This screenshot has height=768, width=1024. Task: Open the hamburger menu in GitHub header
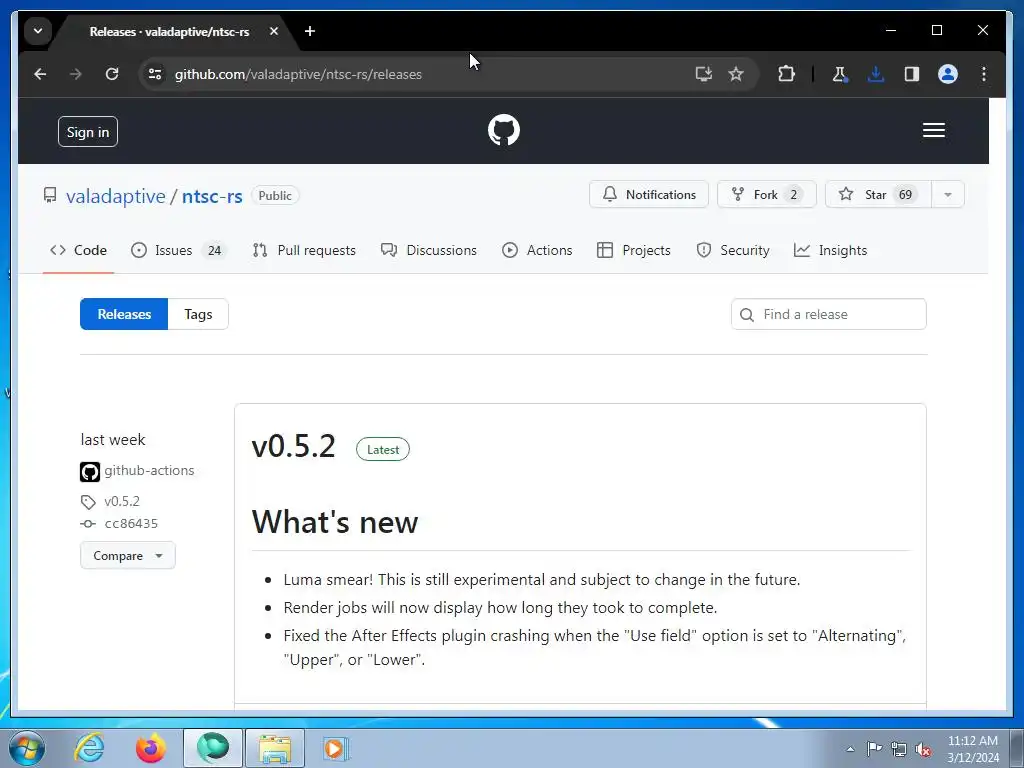point(933,130)
